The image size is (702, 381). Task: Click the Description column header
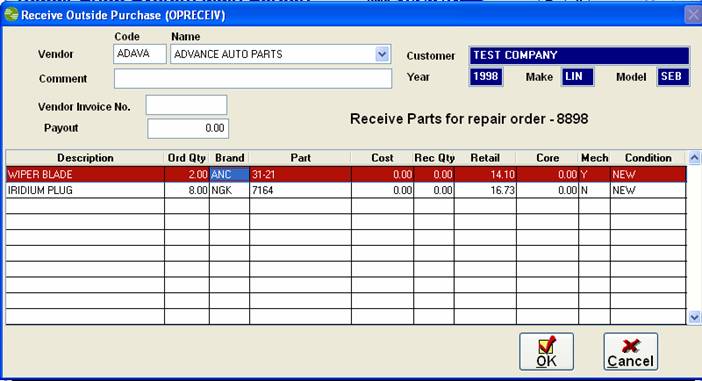point(85,158)
